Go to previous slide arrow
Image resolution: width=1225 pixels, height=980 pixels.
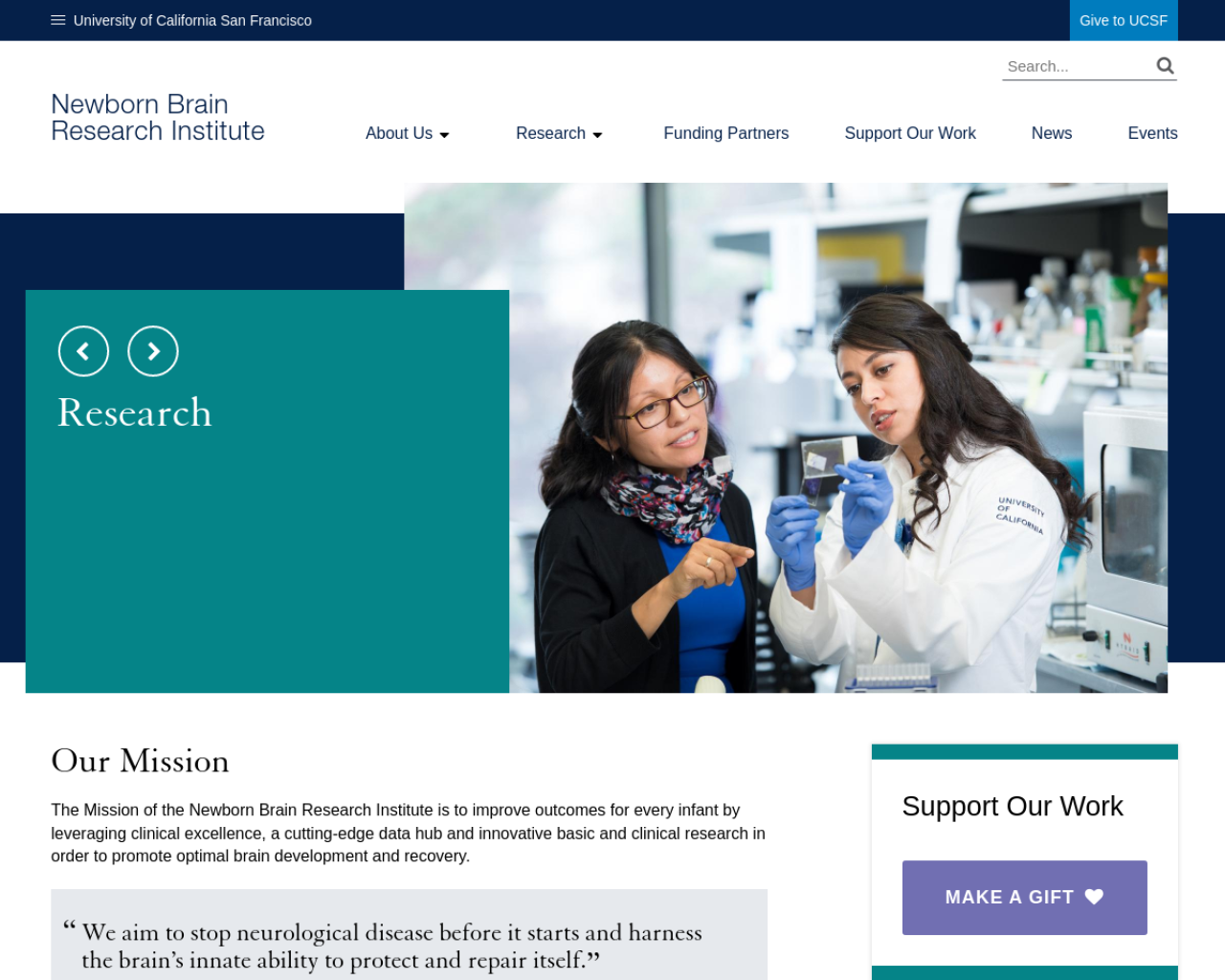pyautogui.click(x=83, y=351)
